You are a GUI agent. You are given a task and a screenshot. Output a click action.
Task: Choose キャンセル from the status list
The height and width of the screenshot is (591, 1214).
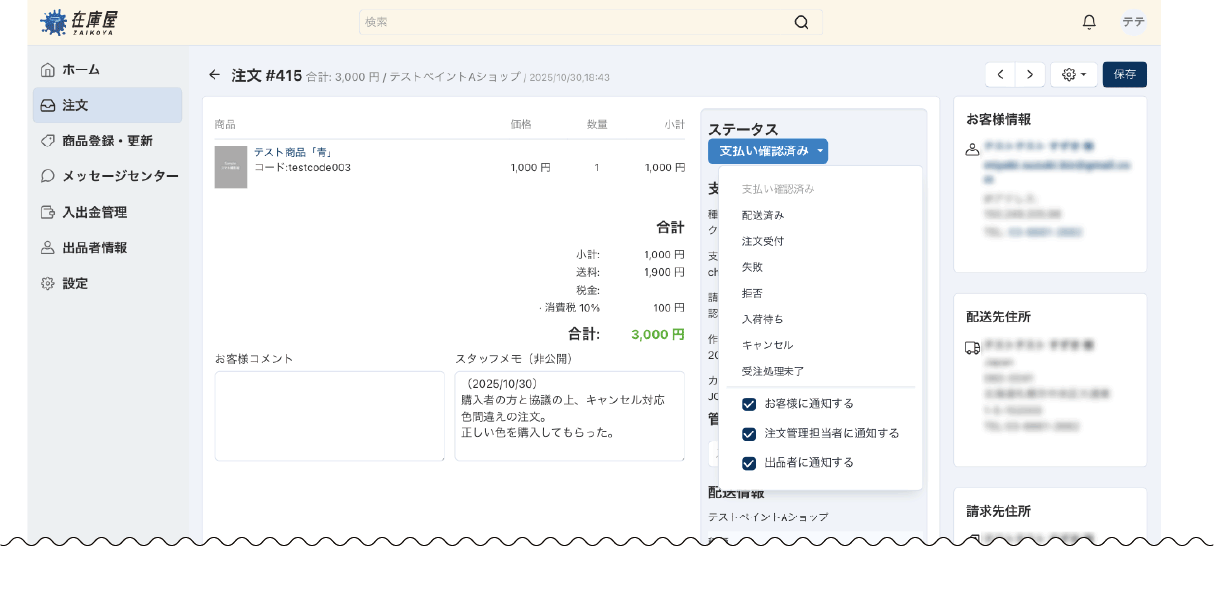coord(767,345)
